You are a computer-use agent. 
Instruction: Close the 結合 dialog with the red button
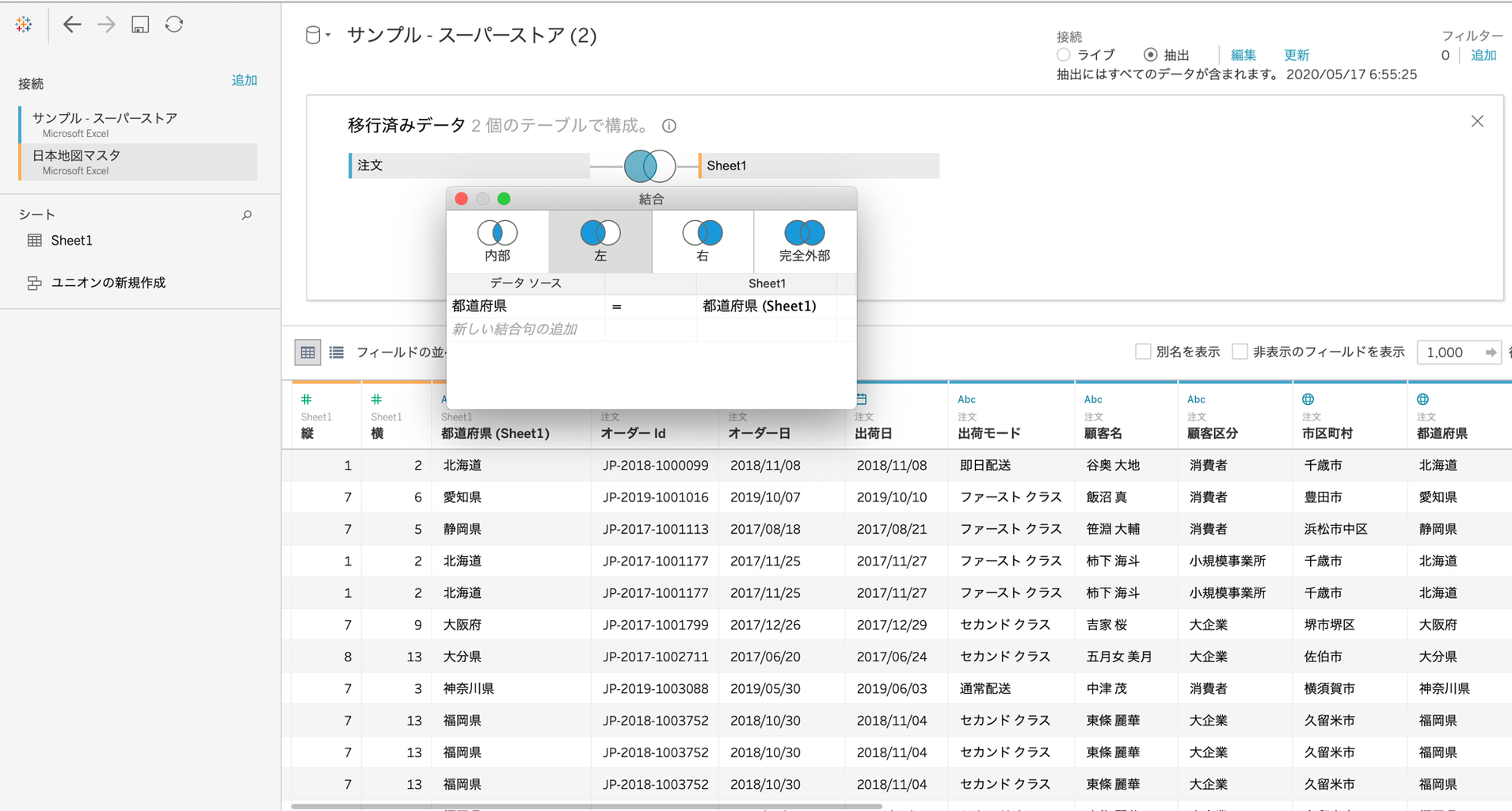pos(462,199)
